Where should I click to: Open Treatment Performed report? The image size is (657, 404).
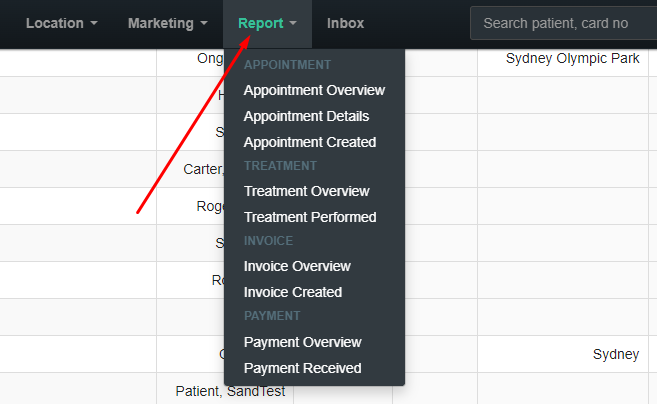[x=310, y=217]
